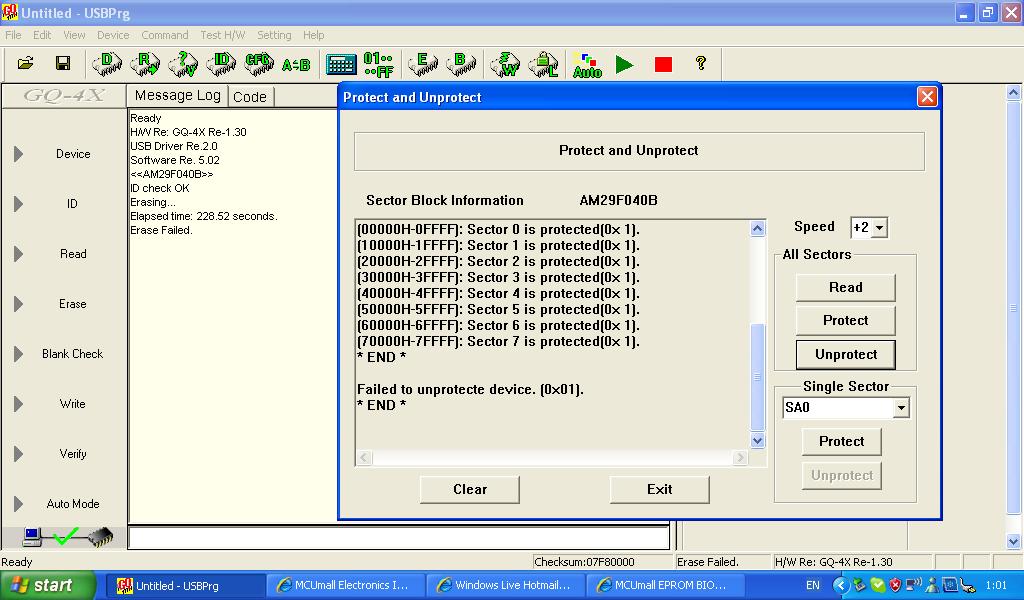Open the File menu

click(x=13, y=35)
